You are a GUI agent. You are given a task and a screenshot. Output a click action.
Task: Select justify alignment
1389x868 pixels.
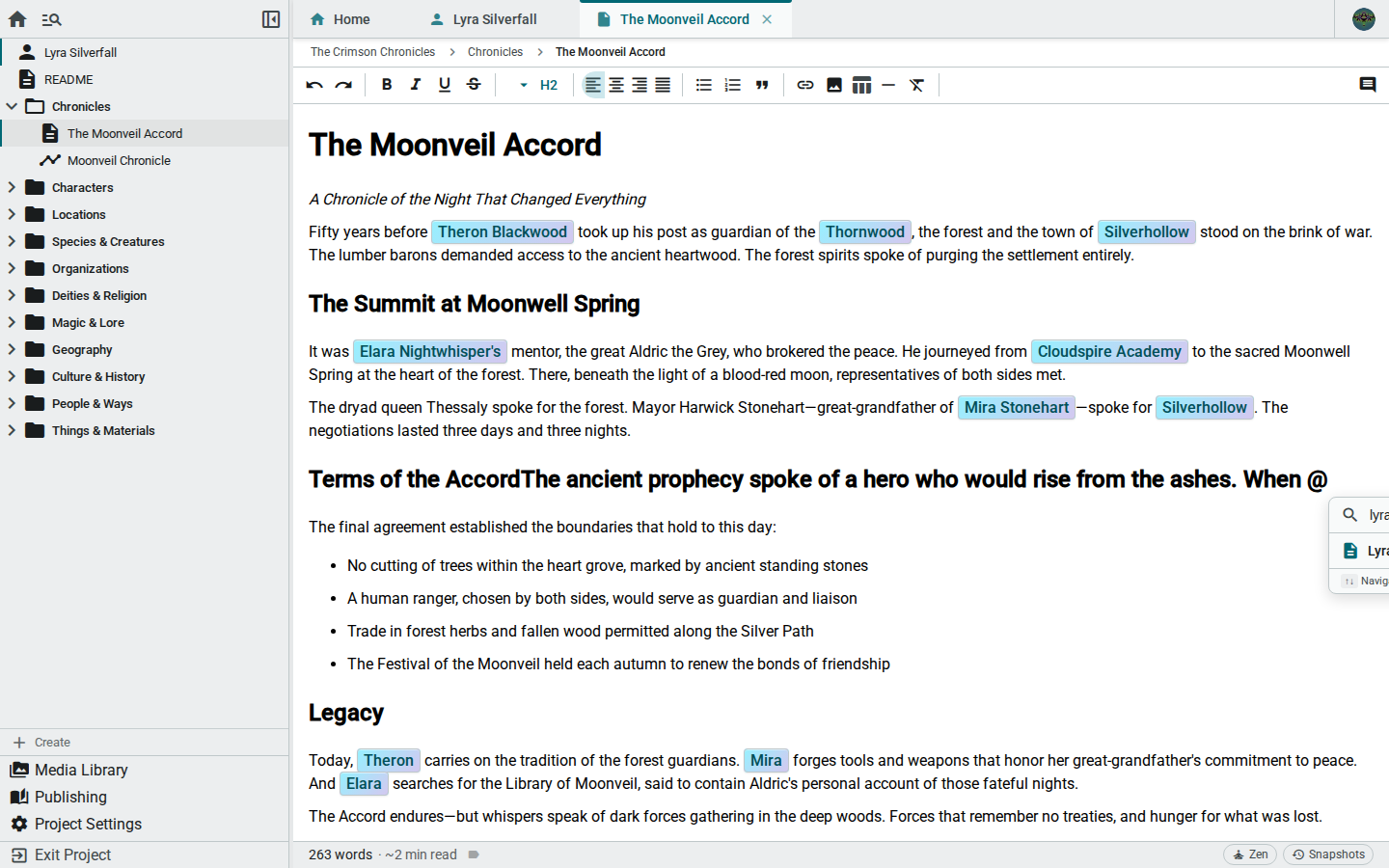point(663,85)
